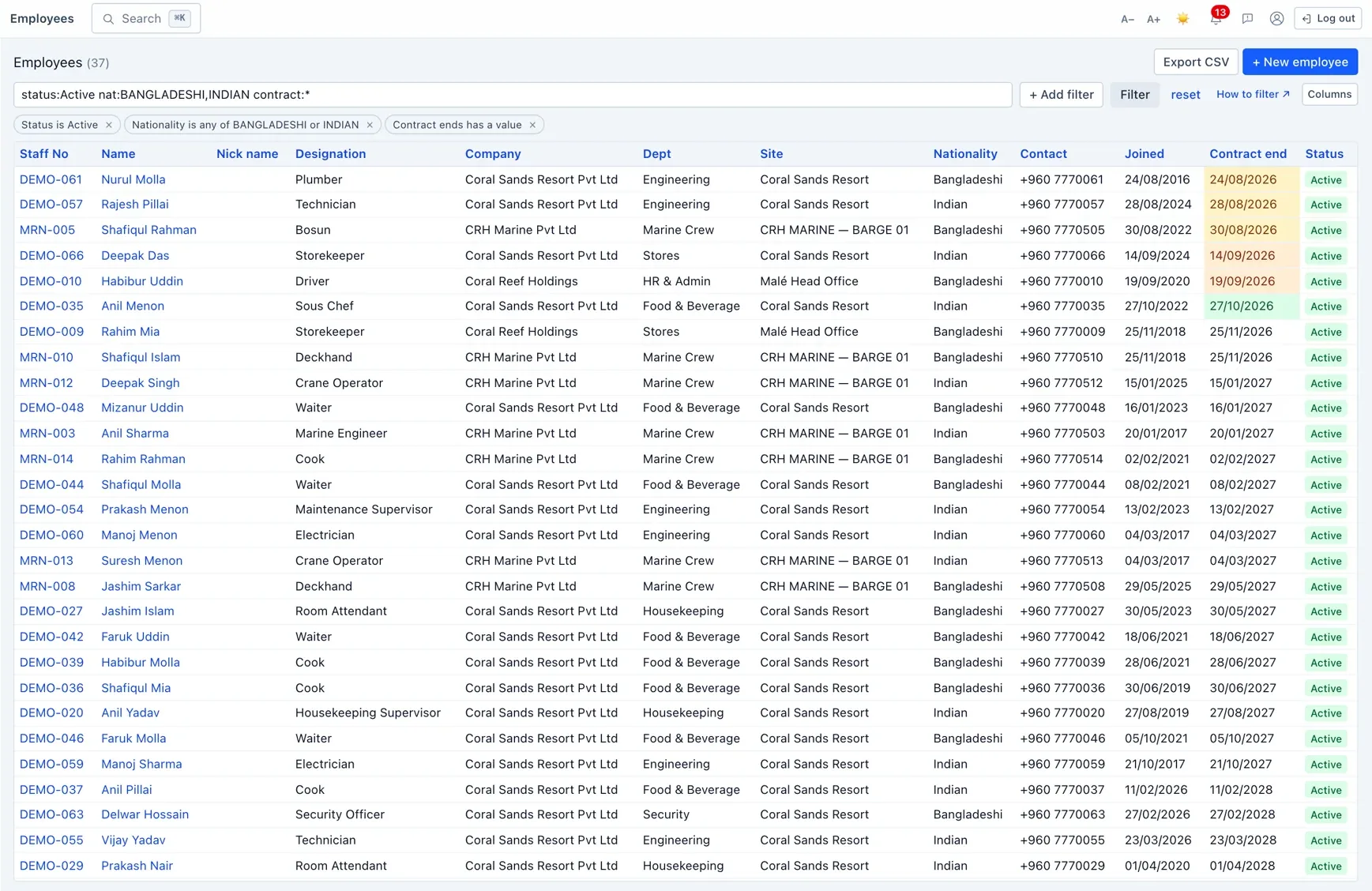
Task: Click Active badge for Nurul Molla
Action: point(1325,180)
